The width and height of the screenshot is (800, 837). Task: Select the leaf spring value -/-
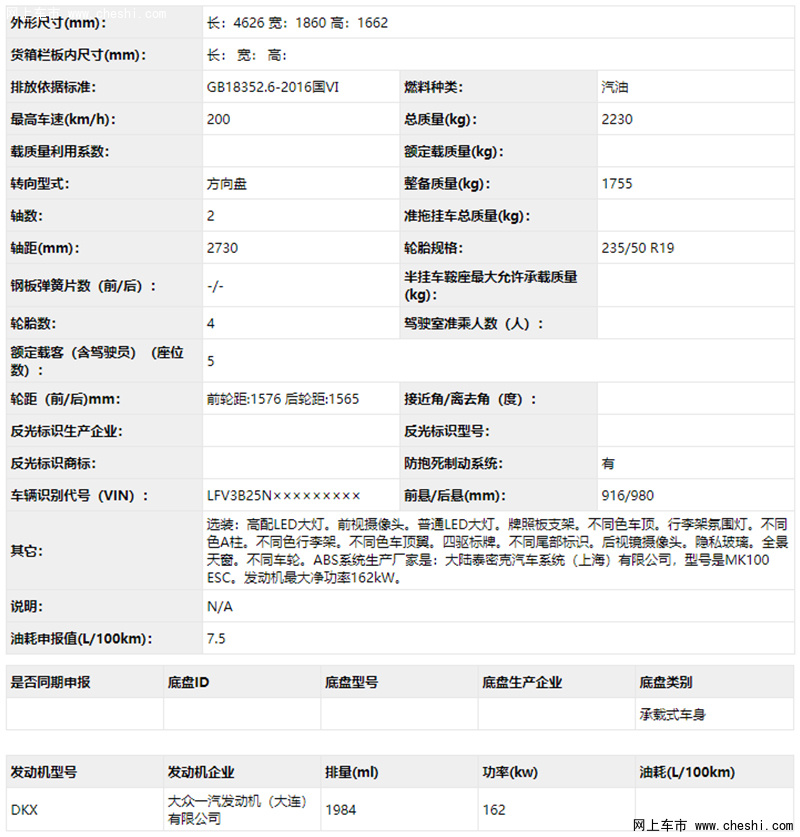pos(215,286)
